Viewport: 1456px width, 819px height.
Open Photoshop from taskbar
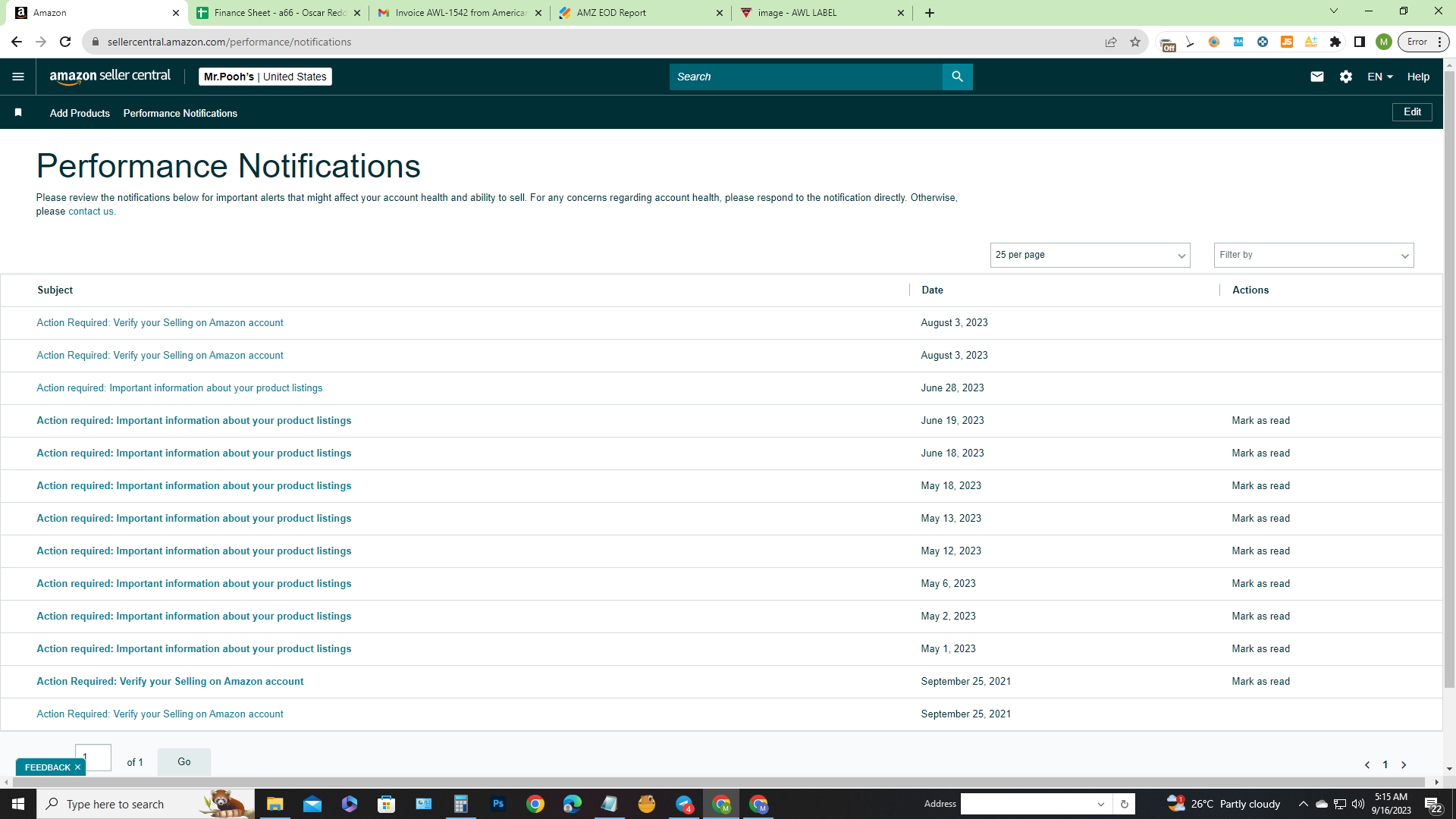[x=498, y=804]
